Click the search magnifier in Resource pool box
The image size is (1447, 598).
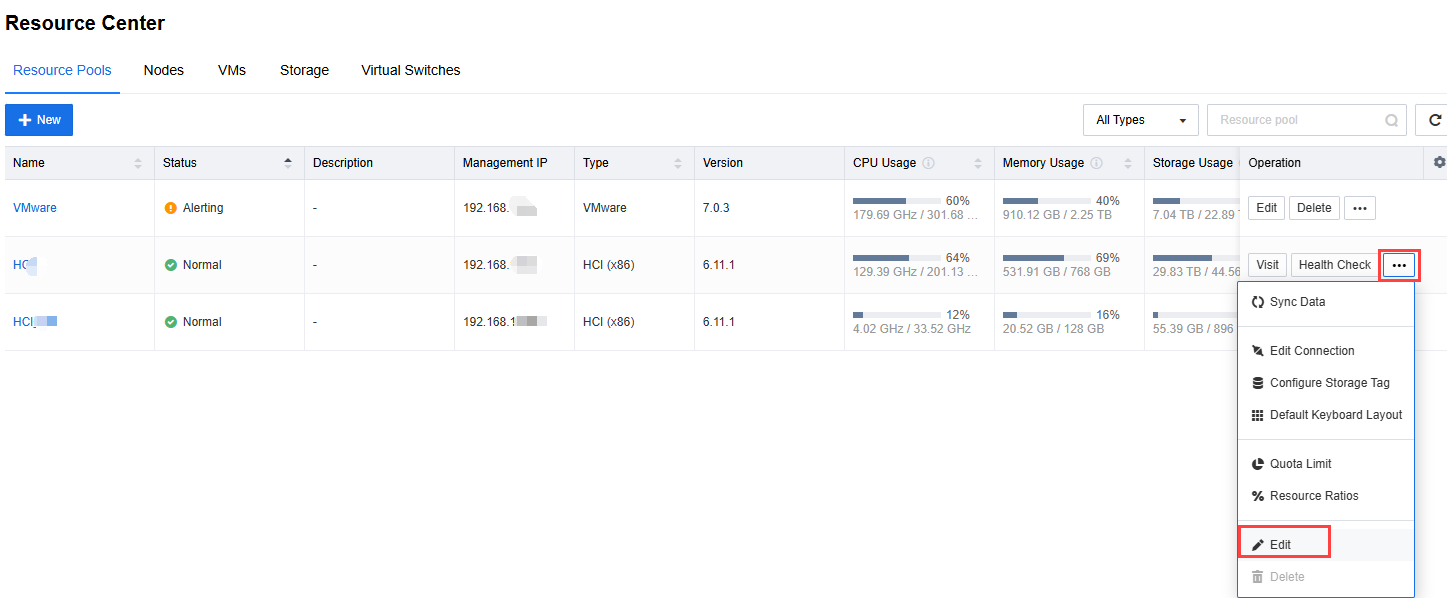(x=1391, y=120)
